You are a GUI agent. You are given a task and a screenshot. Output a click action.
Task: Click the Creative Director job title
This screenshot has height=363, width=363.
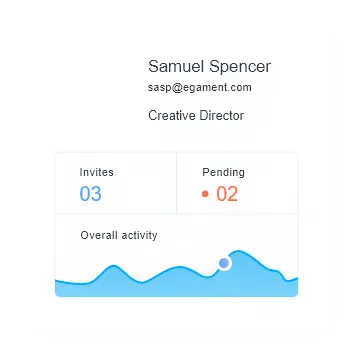pyautogui.click(x=196, y=116)
